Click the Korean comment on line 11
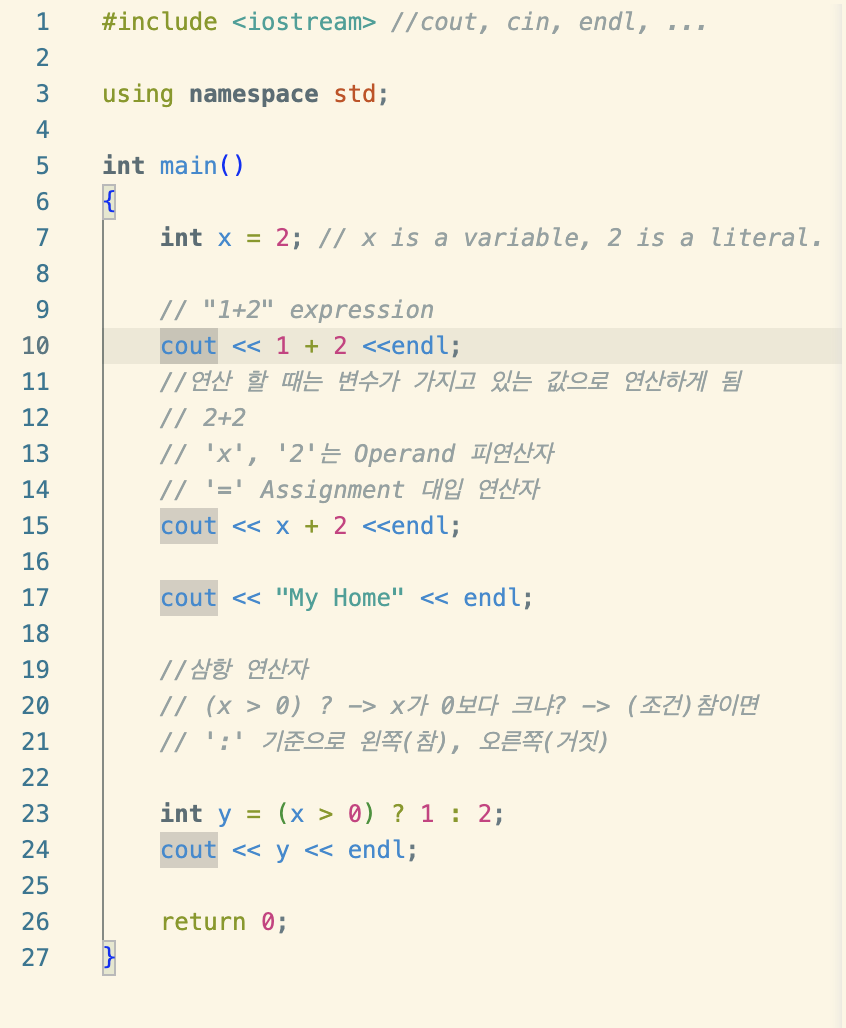Image resolution: width=846 pixels, height=1028 pixels. click(x=451, y=382)
